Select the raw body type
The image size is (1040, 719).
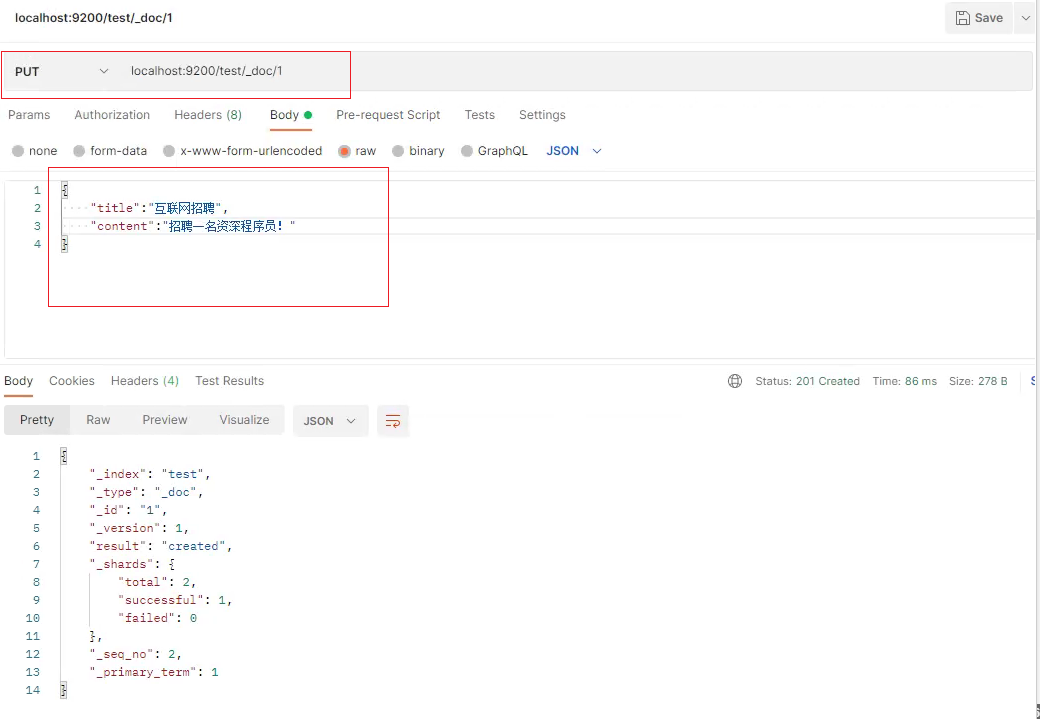pyautogui.click(x=357, y=151)
